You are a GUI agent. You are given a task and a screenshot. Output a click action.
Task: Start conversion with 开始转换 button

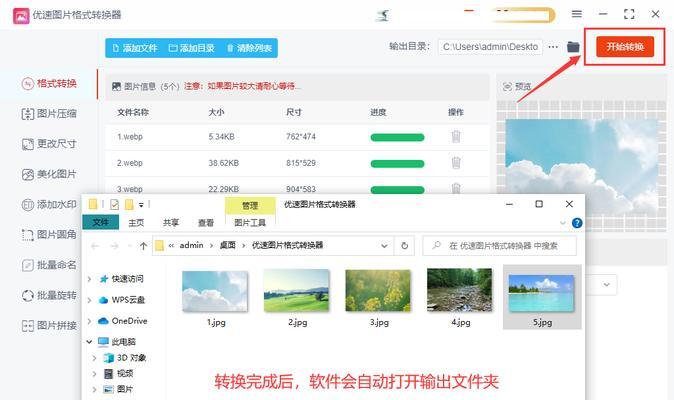[x=625, y=46]
